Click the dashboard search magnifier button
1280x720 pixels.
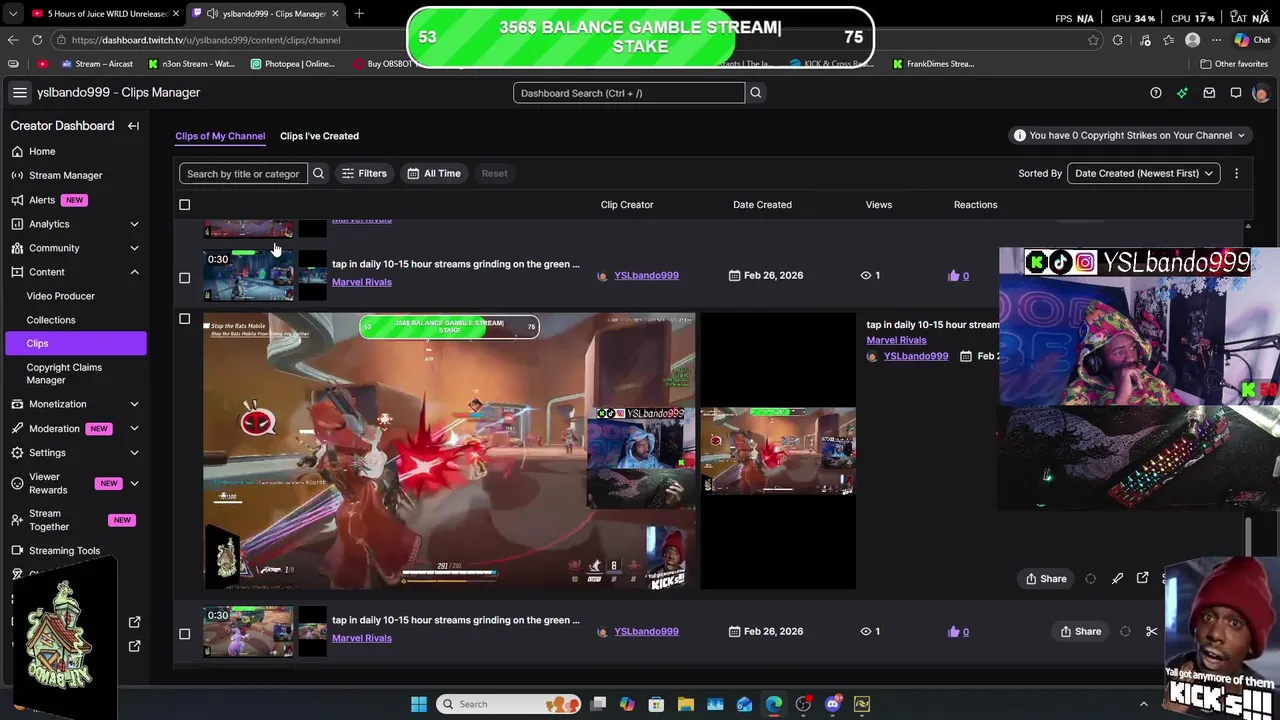[756, 93]
